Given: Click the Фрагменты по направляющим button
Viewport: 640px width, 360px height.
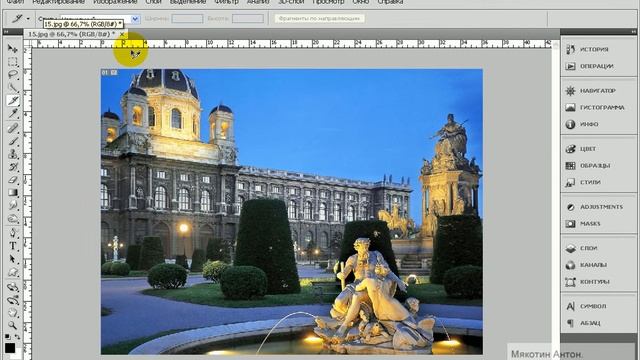Looking at the screenshot, I should coord(320,18).
